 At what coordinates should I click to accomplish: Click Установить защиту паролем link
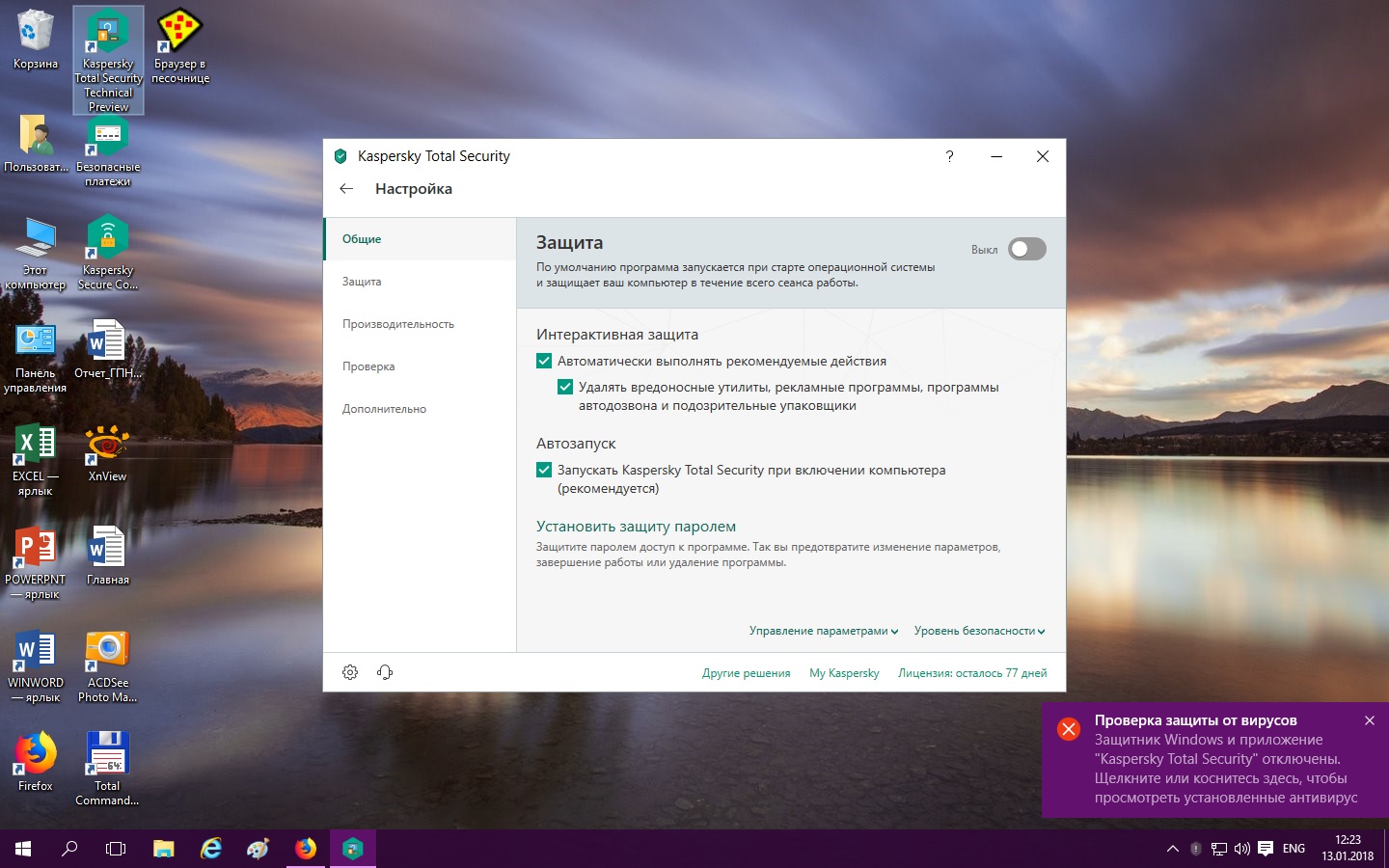click(x=636, y=527)
